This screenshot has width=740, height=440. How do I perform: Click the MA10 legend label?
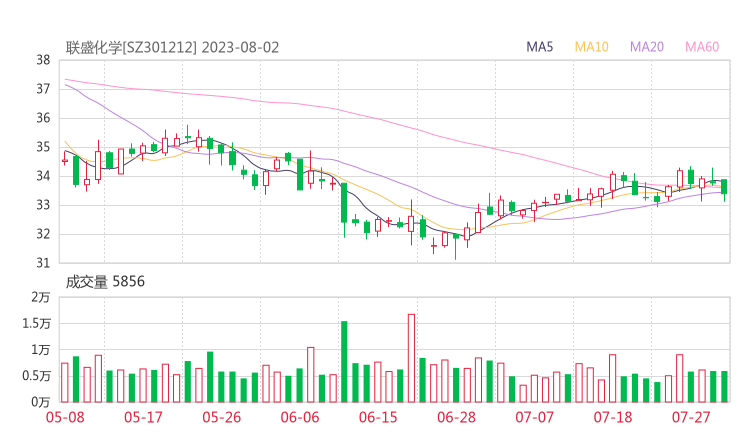[x=591, y=47]
